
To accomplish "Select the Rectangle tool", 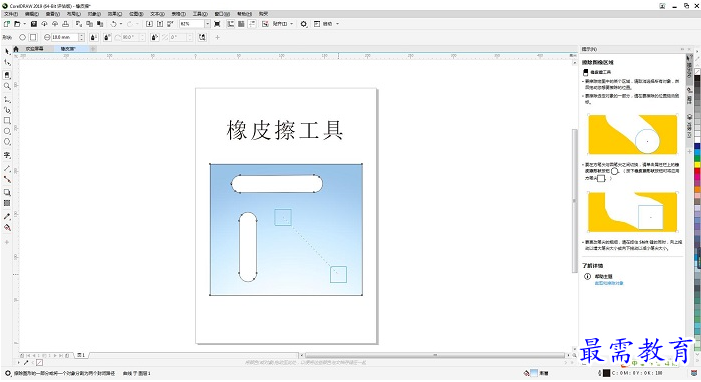I will [7, 120].
